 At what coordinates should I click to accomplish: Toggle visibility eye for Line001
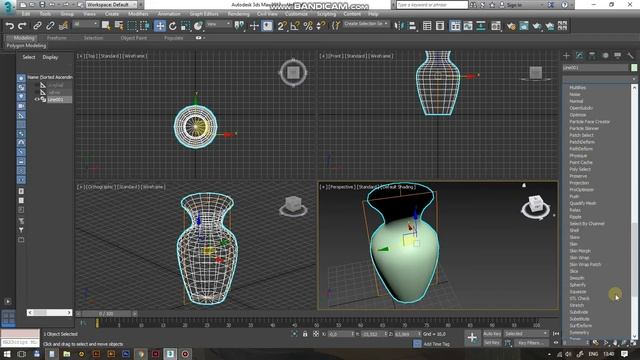point(37,100)
